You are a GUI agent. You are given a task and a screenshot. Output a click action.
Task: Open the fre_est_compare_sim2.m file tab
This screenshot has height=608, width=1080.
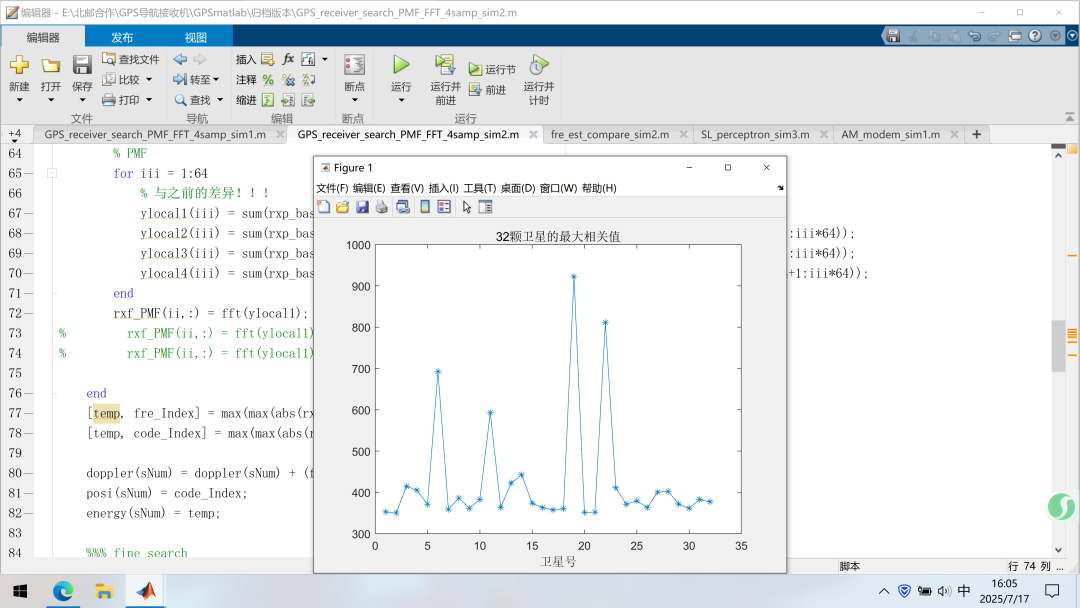pyautogui.click(x=609, y=134)
